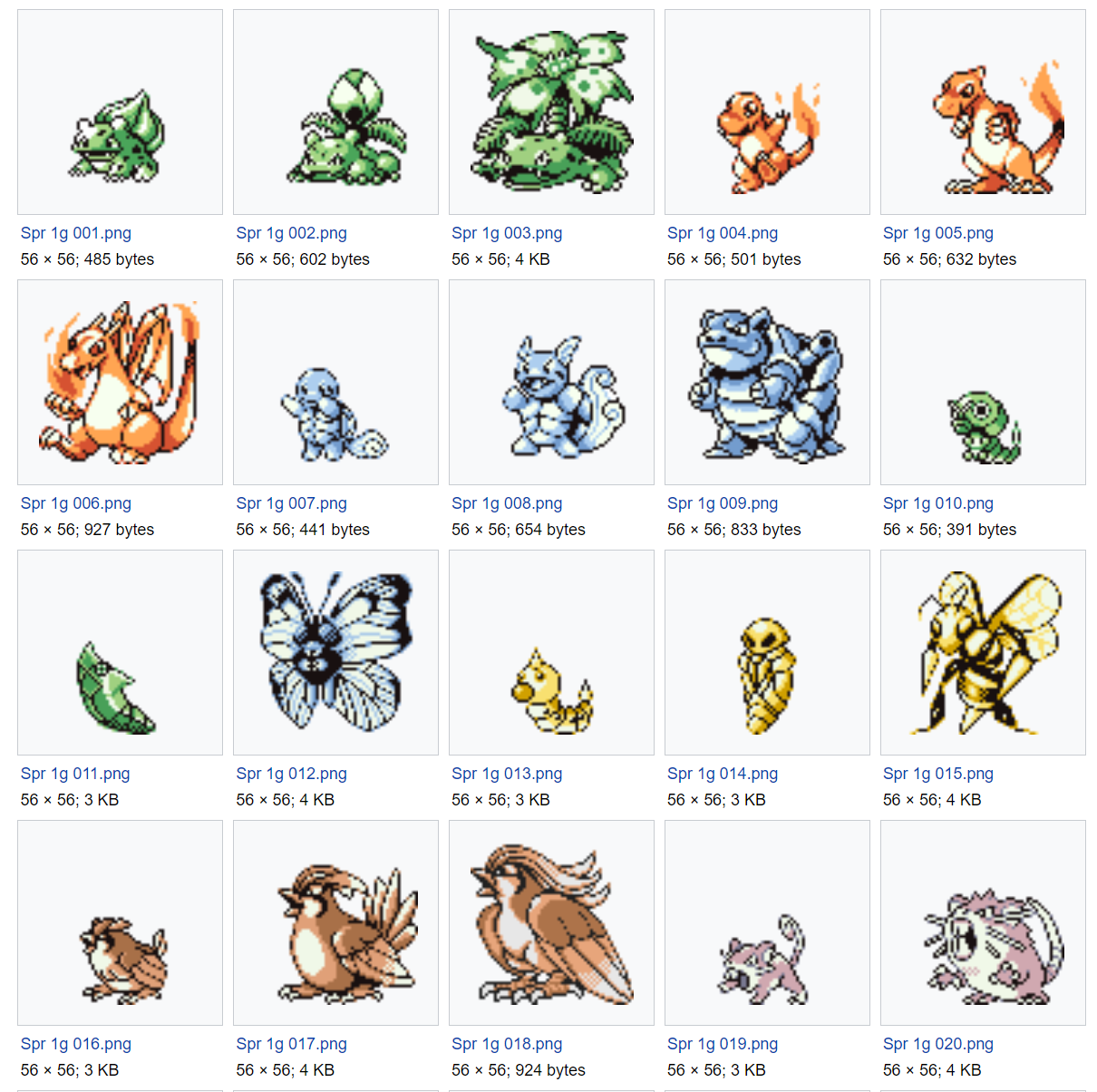Open the Spr 1g 001.png file link

(76, 233)
